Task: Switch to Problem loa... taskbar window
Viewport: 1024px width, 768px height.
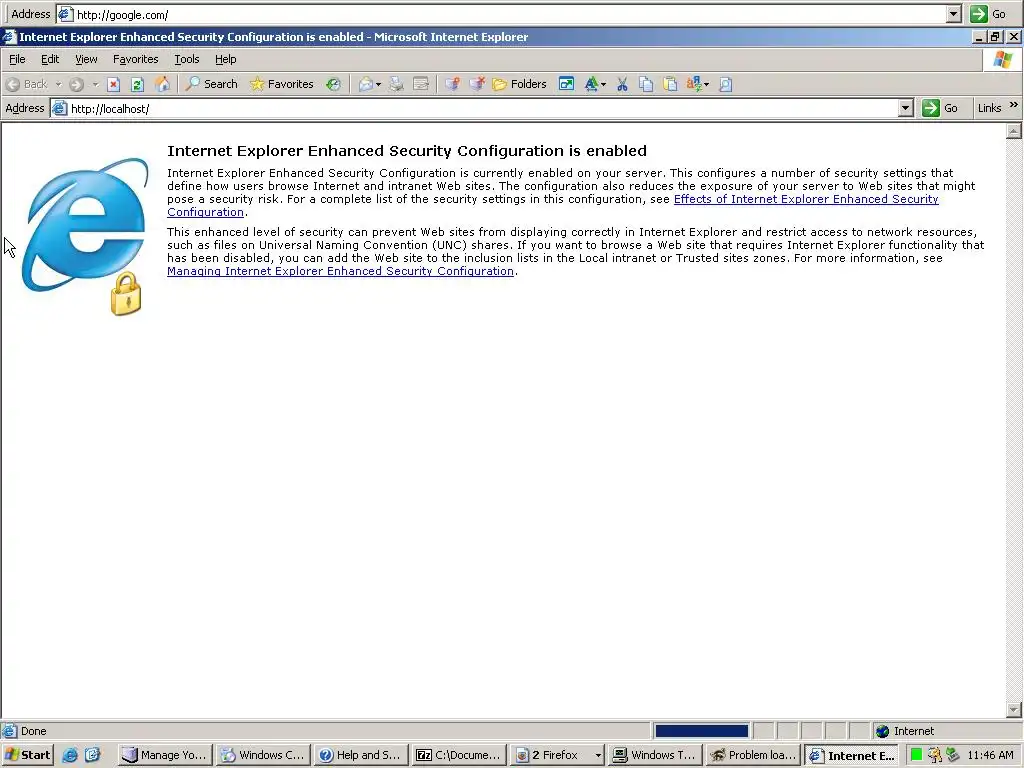Action: (x=753, y=755)
